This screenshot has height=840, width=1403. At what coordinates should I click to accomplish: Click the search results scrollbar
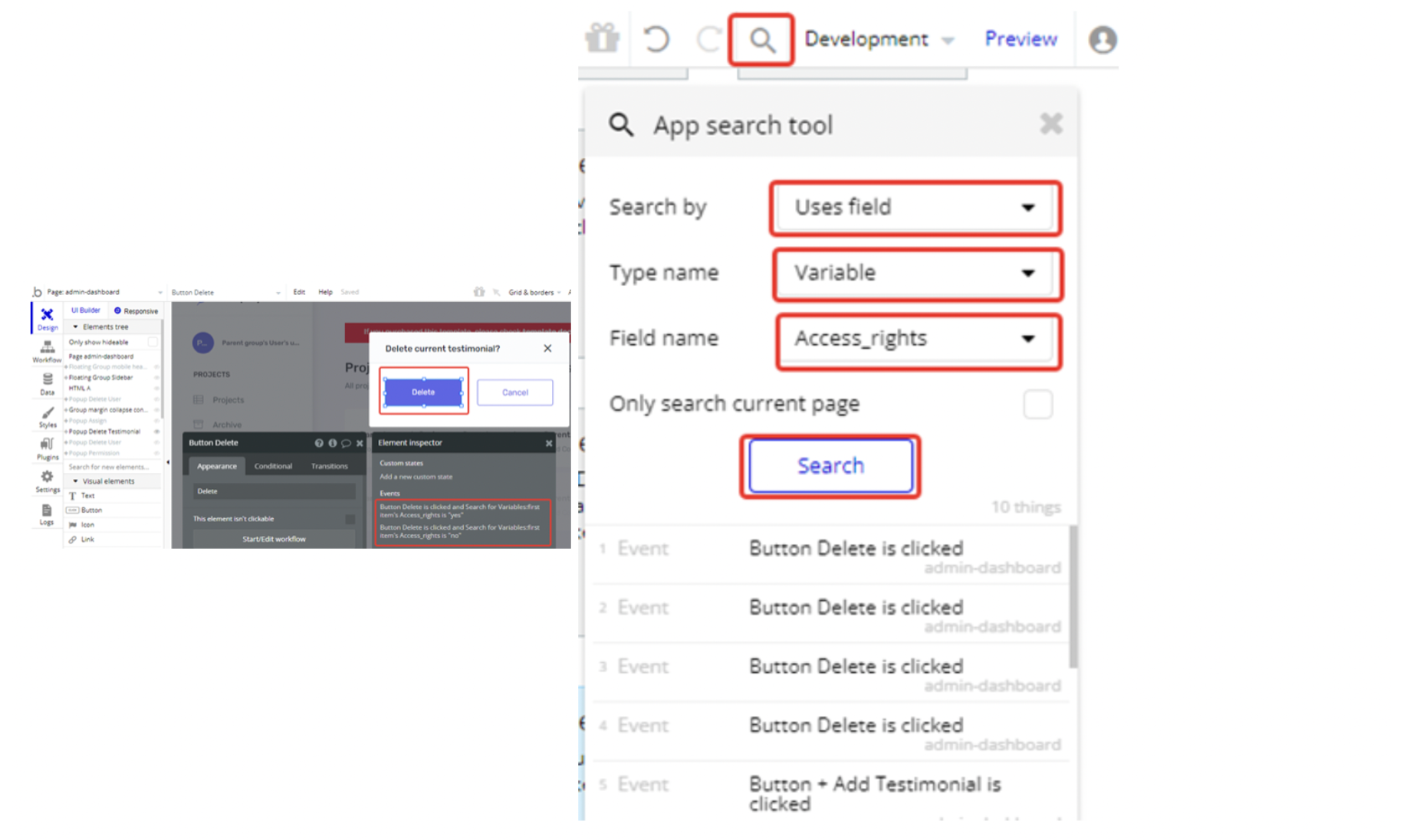tap(1073, 596)
